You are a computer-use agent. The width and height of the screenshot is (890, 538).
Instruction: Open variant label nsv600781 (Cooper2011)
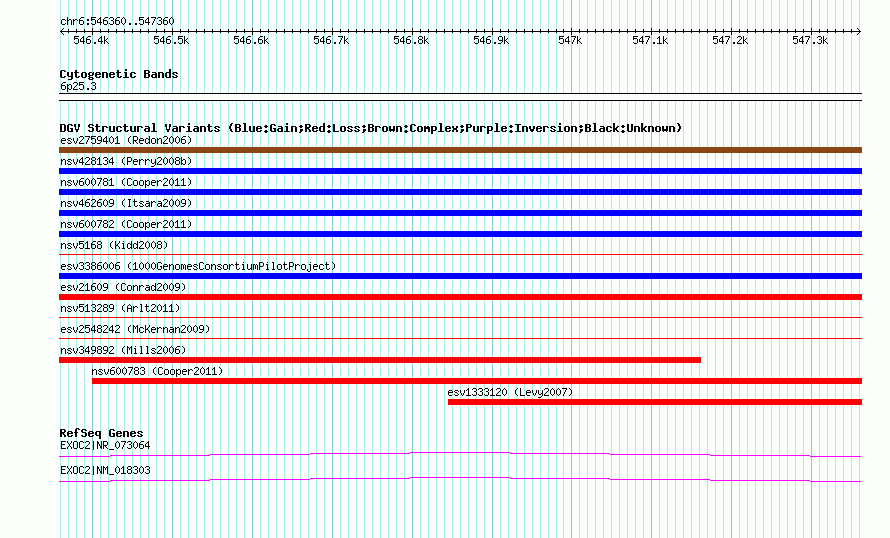(126, 182)
